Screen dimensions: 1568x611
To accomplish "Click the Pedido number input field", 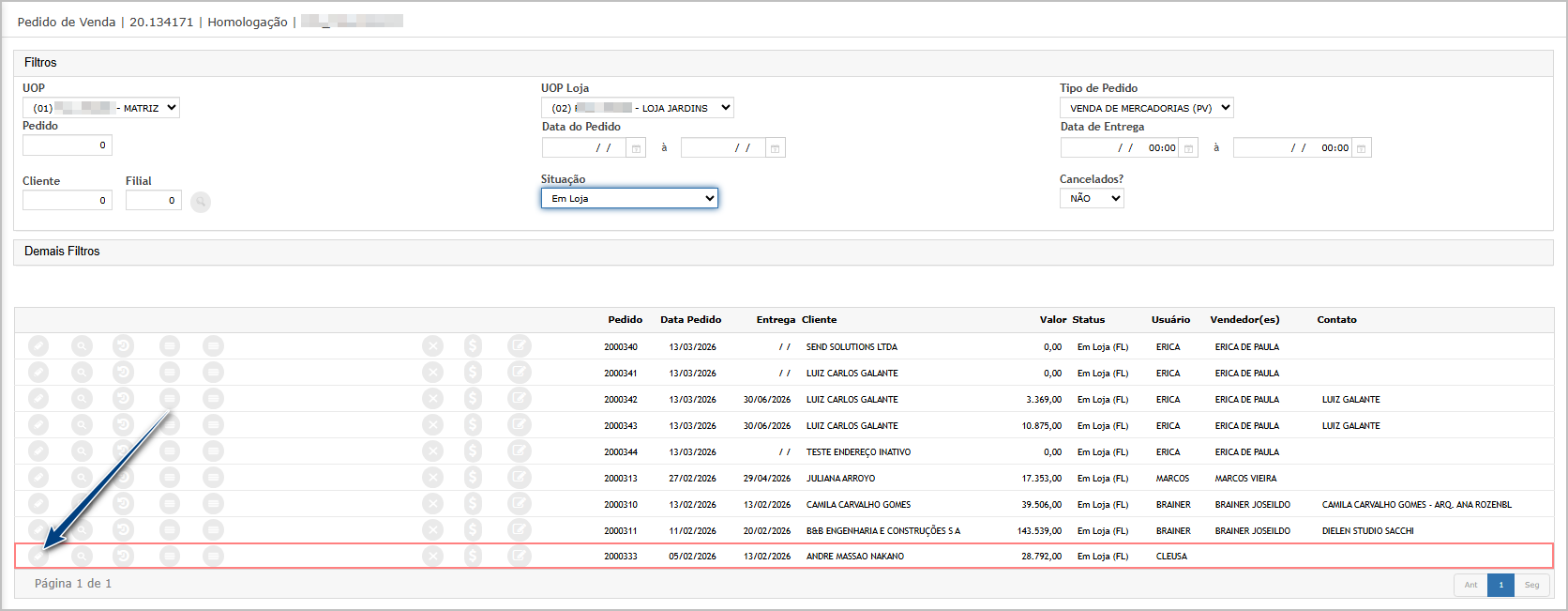I will tap(68, 145).
